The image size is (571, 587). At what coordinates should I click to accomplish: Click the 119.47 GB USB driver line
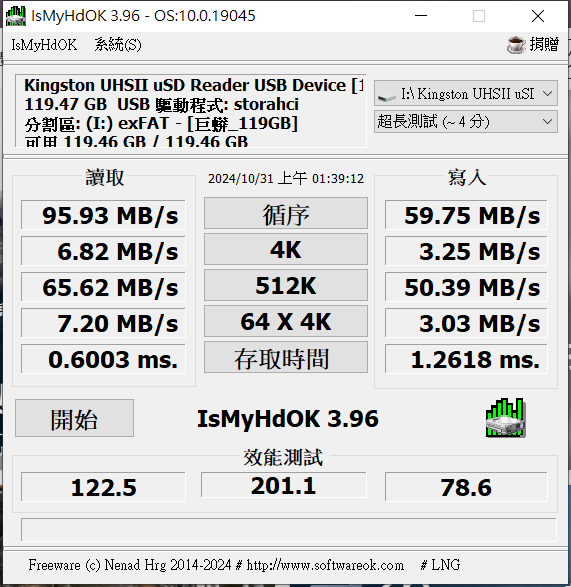(x=161, y=104)
